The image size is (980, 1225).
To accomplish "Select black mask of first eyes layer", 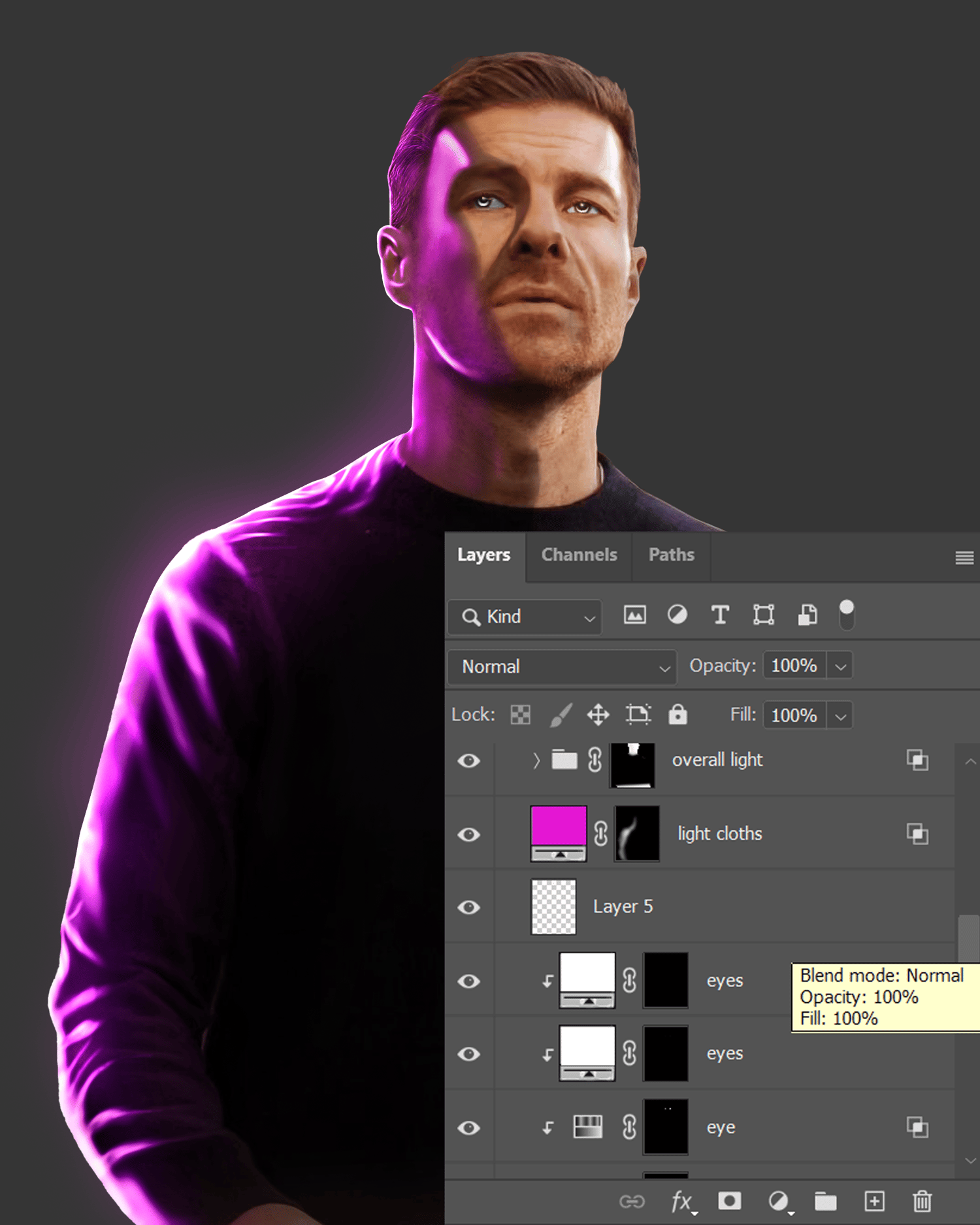I will tap(666, 980).
